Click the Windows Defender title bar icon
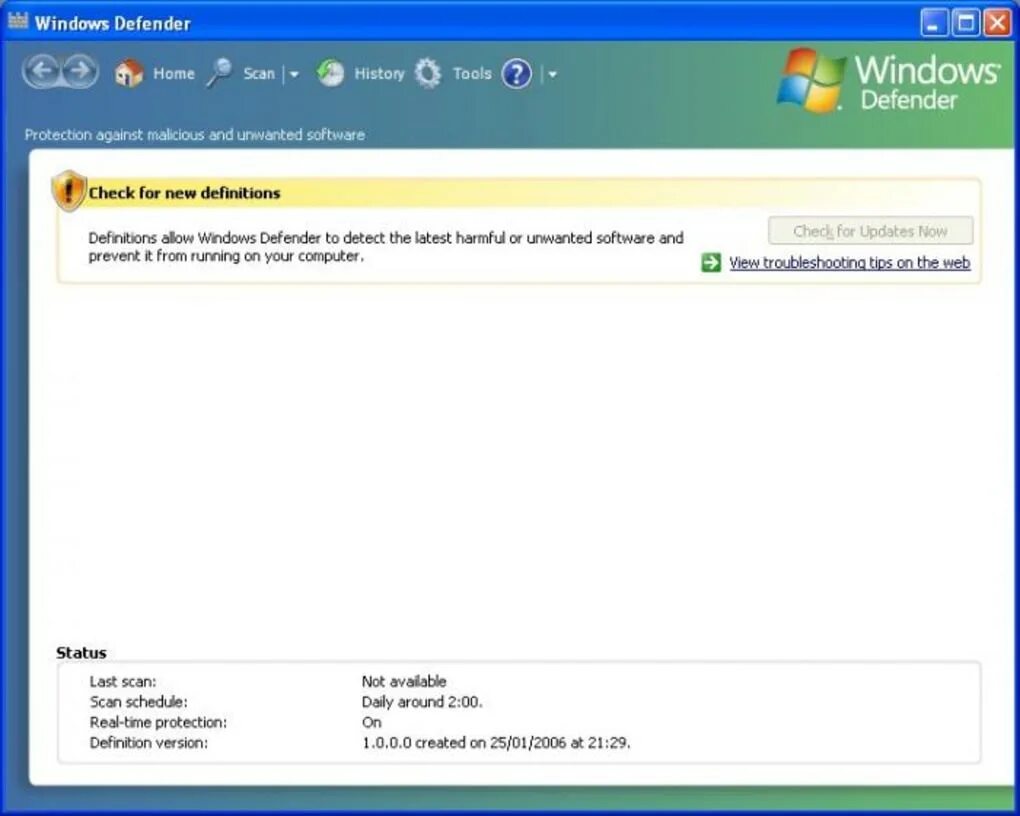Image resolution: width=1020 pixels, height=816 pixels. (x=18, y=21)
